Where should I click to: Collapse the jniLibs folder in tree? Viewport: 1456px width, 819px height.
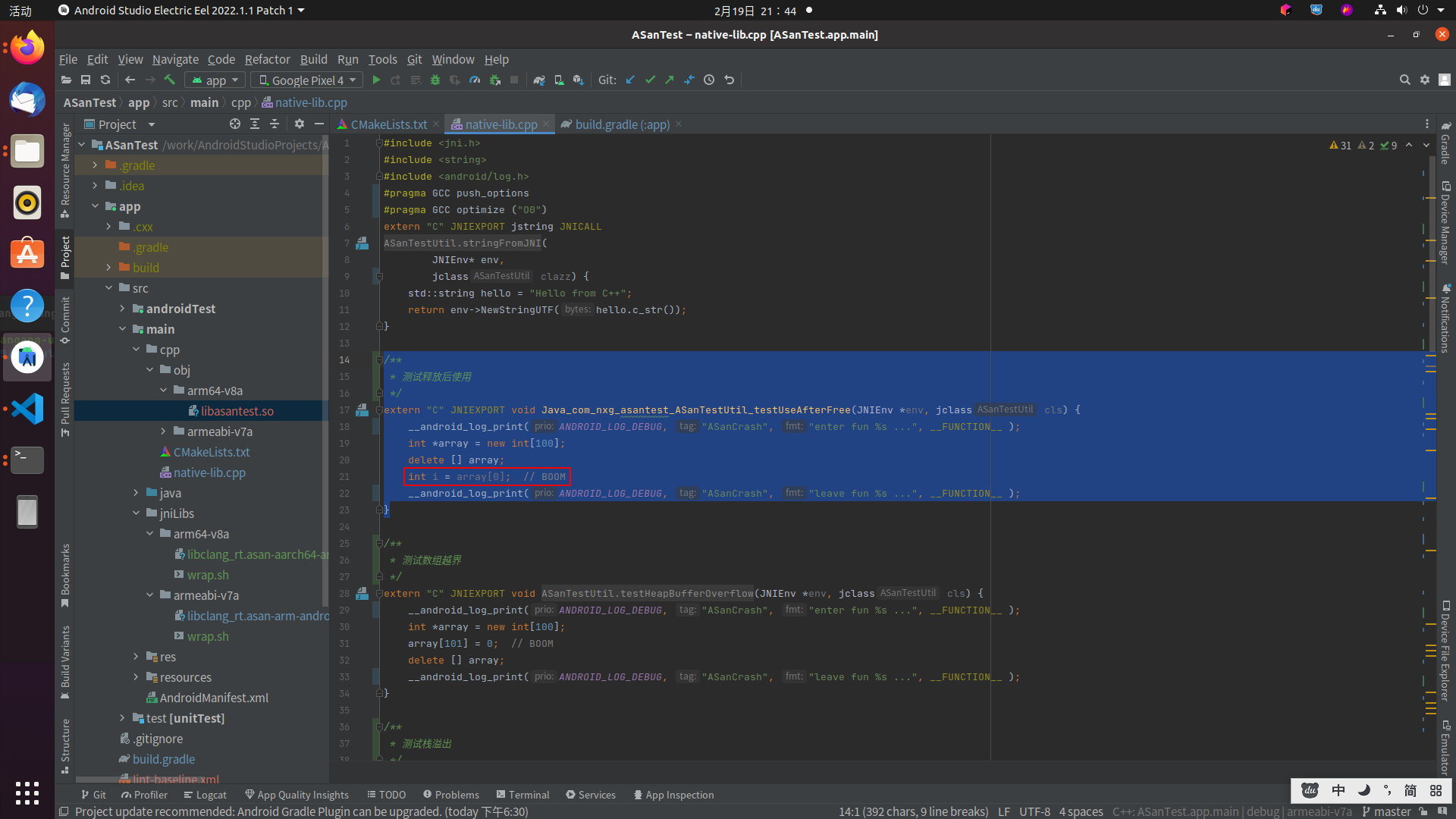(x=136, y=513)
